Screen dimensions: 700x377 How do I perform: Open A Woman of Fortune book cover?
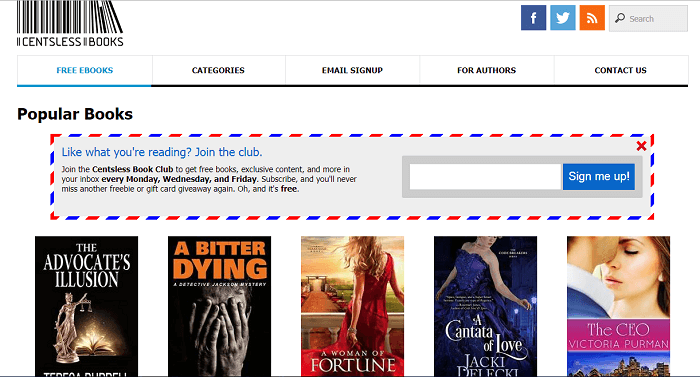(352, 306)
